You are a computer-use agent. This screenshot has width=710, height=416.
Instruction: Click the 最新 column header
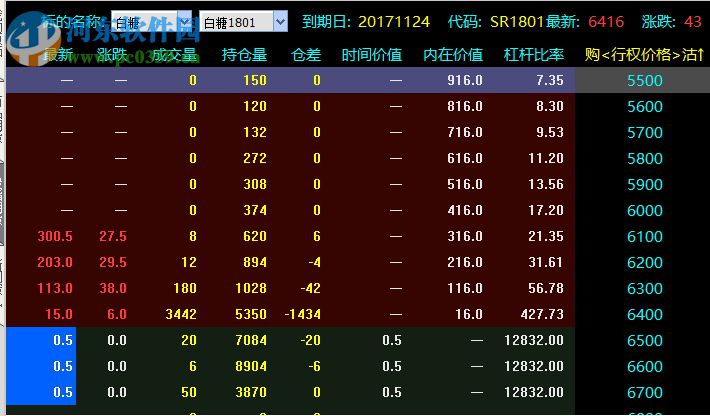point(59,55)
